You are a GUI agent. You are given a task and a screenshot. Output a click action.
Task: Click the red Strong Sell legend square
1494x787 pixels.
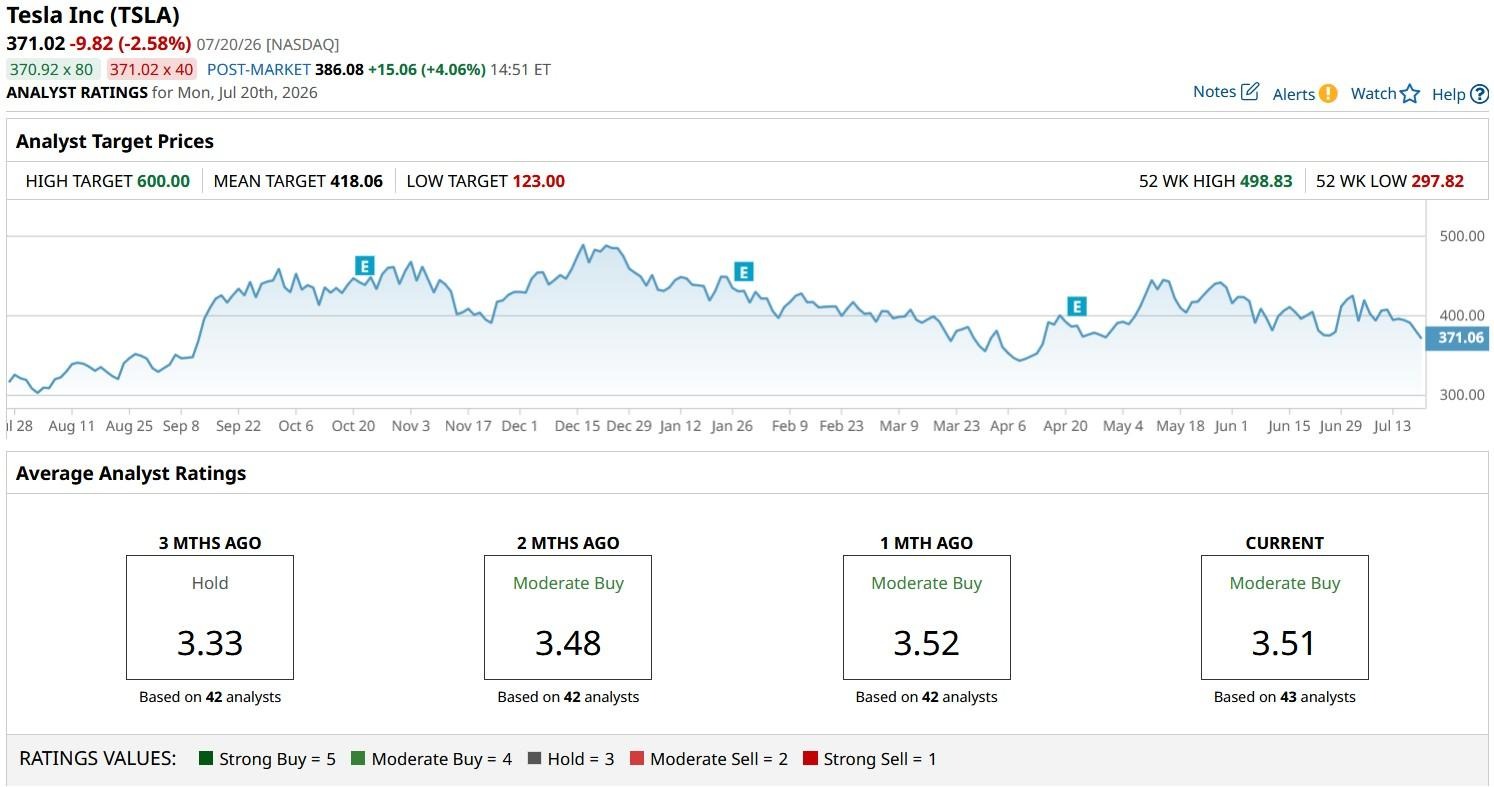(810, 759)
